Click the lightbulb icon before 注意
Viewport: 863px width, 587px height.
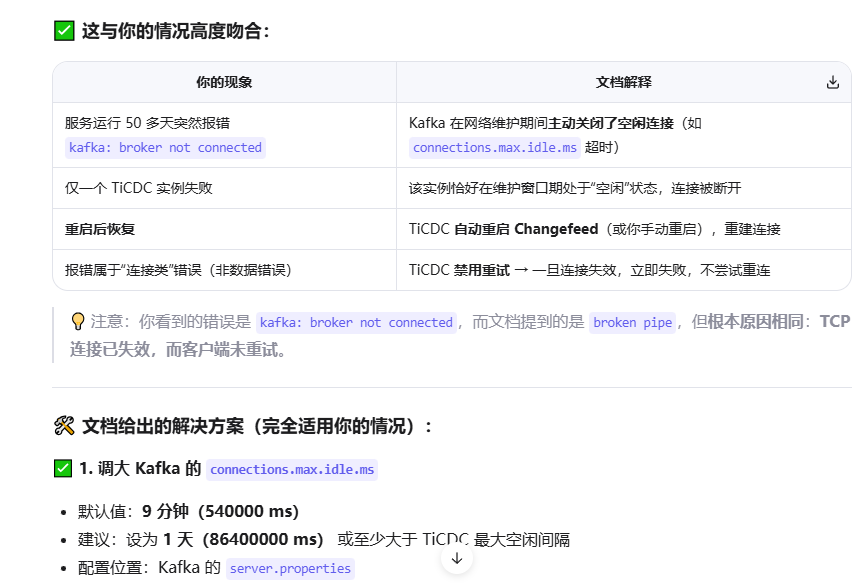click(77, 322)
